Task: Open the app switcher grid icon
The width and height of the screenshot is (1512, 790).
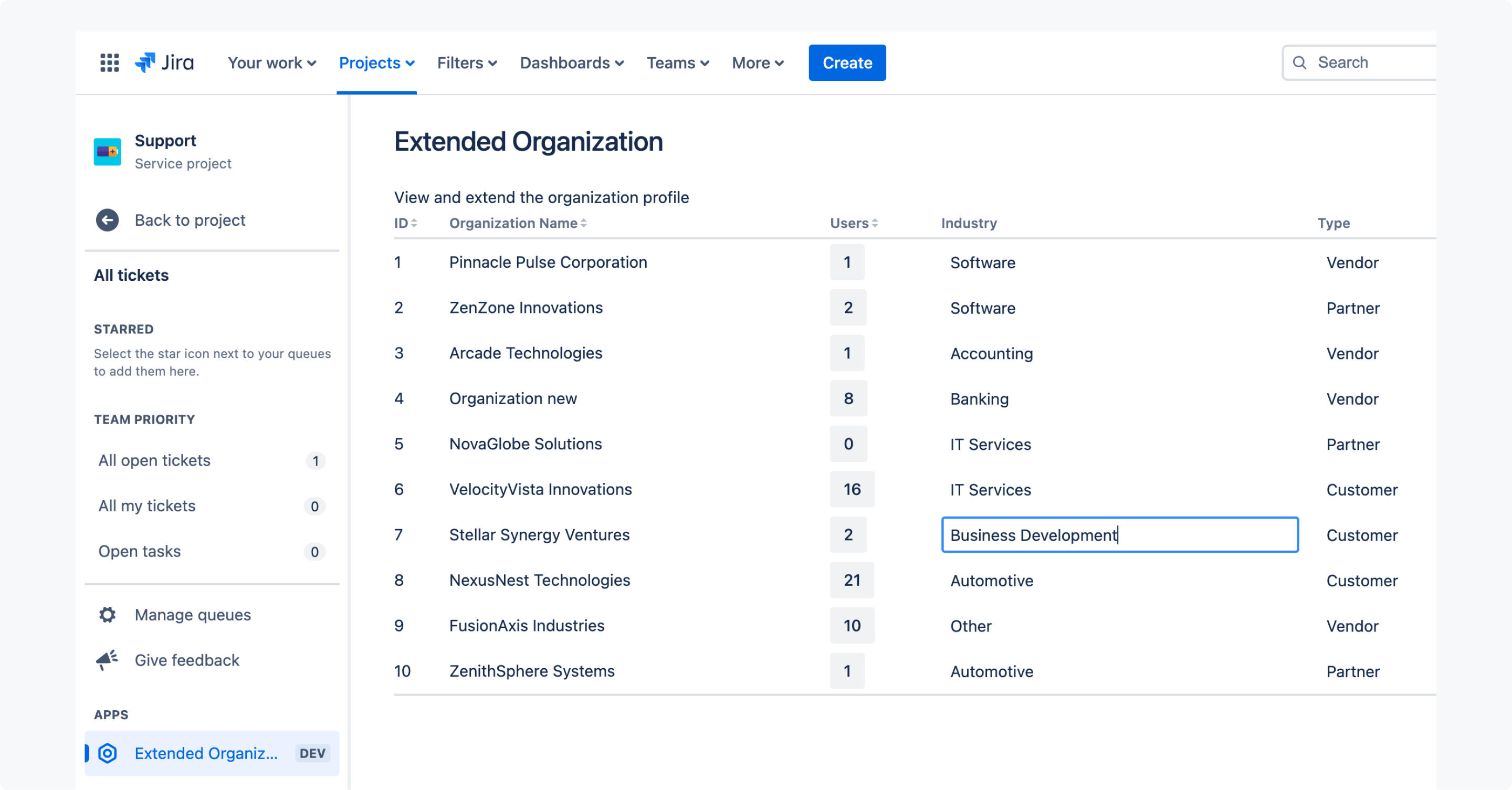Action: (109, 63)
